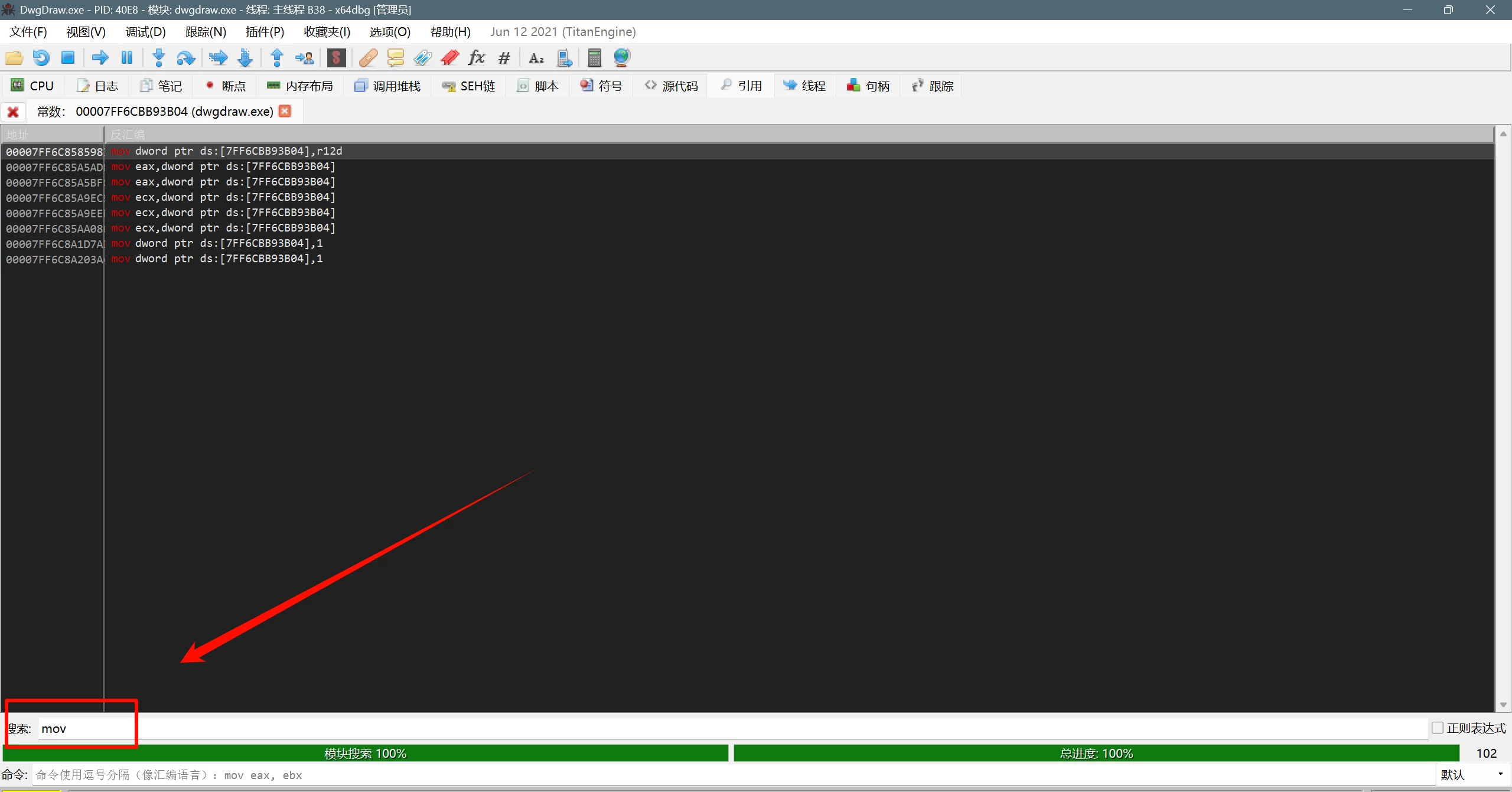Click the 总进度 total progress bar
This screenshot has width=1512, height=792.
pos(1096,753)
